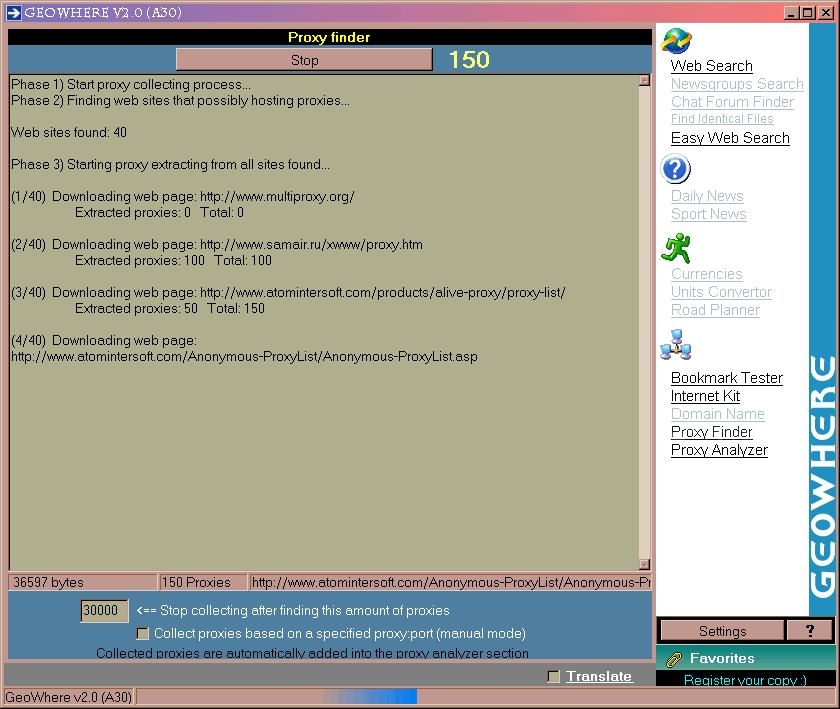Viewport: 840px width, 709px height.
Task: Click 'Extracted proxies: 100 Total: 100' line
Action: pos(173,260)
